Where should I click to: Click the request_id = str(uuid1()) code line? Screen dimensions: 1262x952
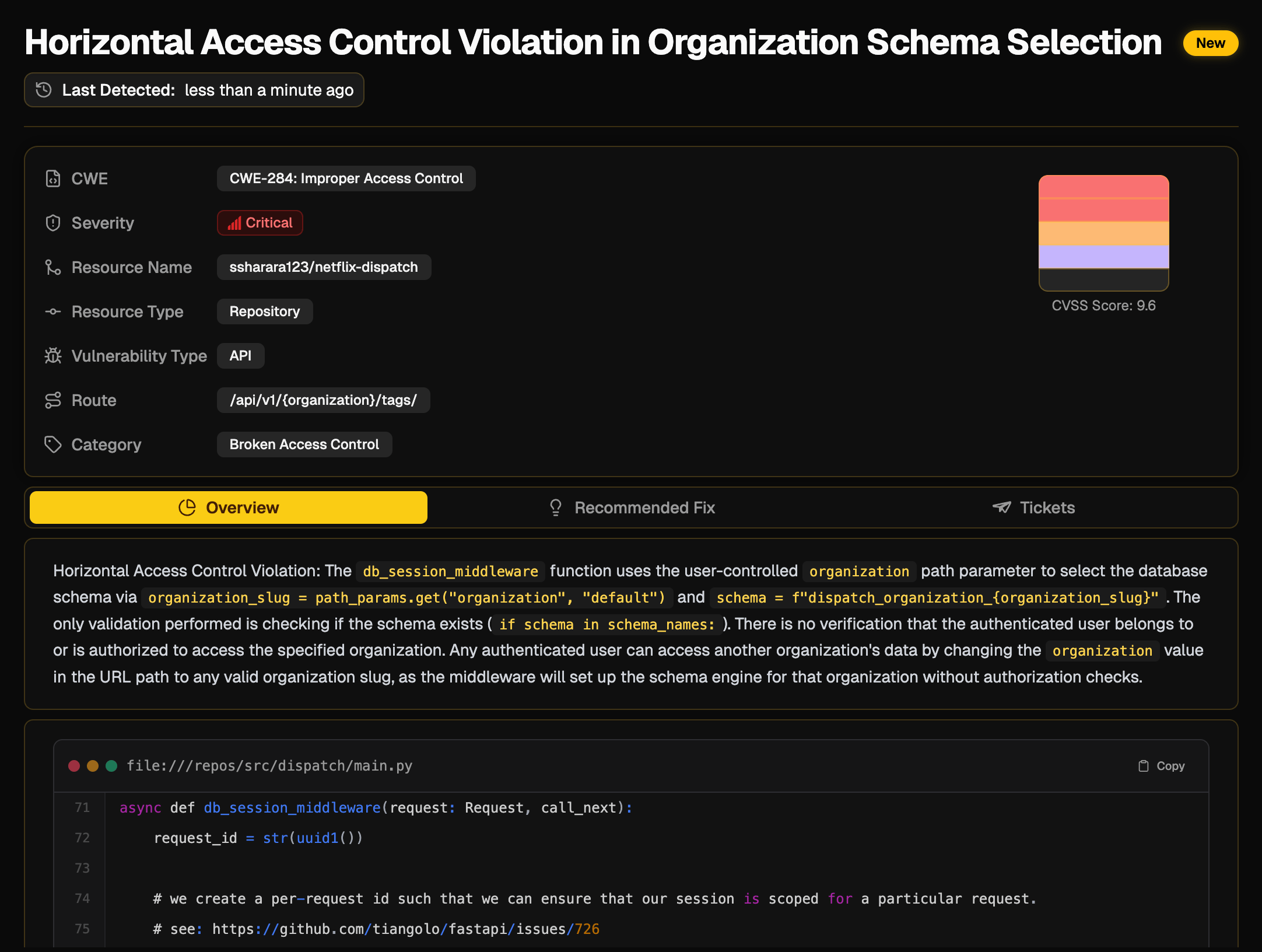[x=258, y=838]
